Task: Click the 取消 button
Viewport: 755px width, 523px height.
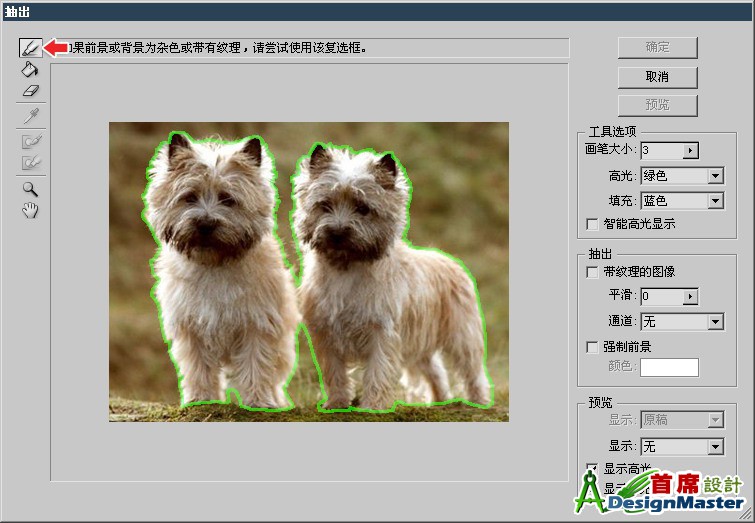Action: [657, 77]
